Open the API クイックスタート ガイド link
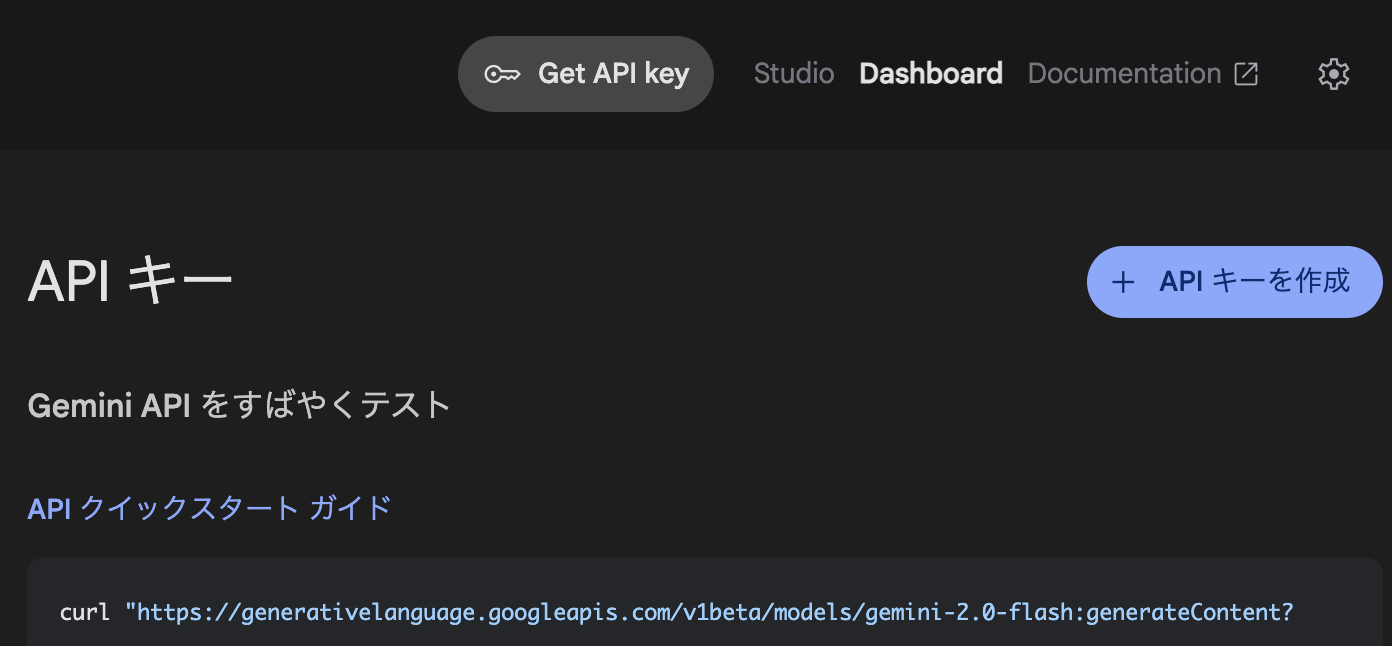1392x646 pixels. coord(209,508)
